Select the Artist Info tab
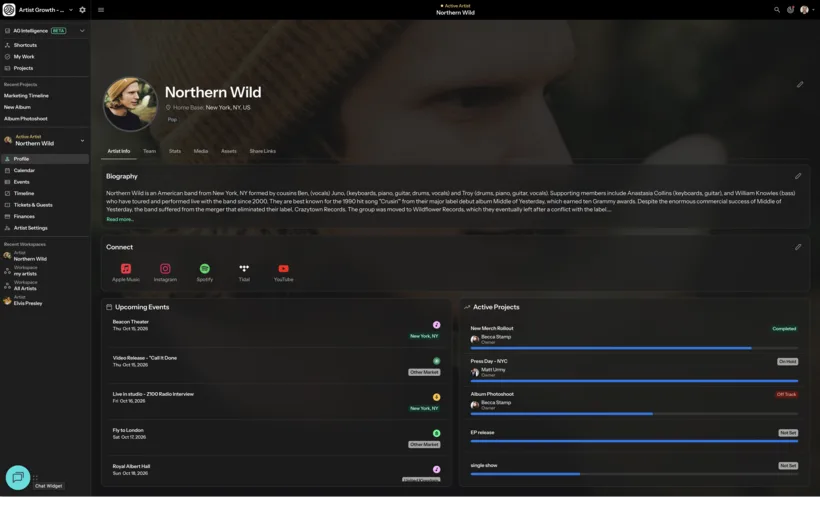This screenshot has width=820, height=513. coord(119,151)
